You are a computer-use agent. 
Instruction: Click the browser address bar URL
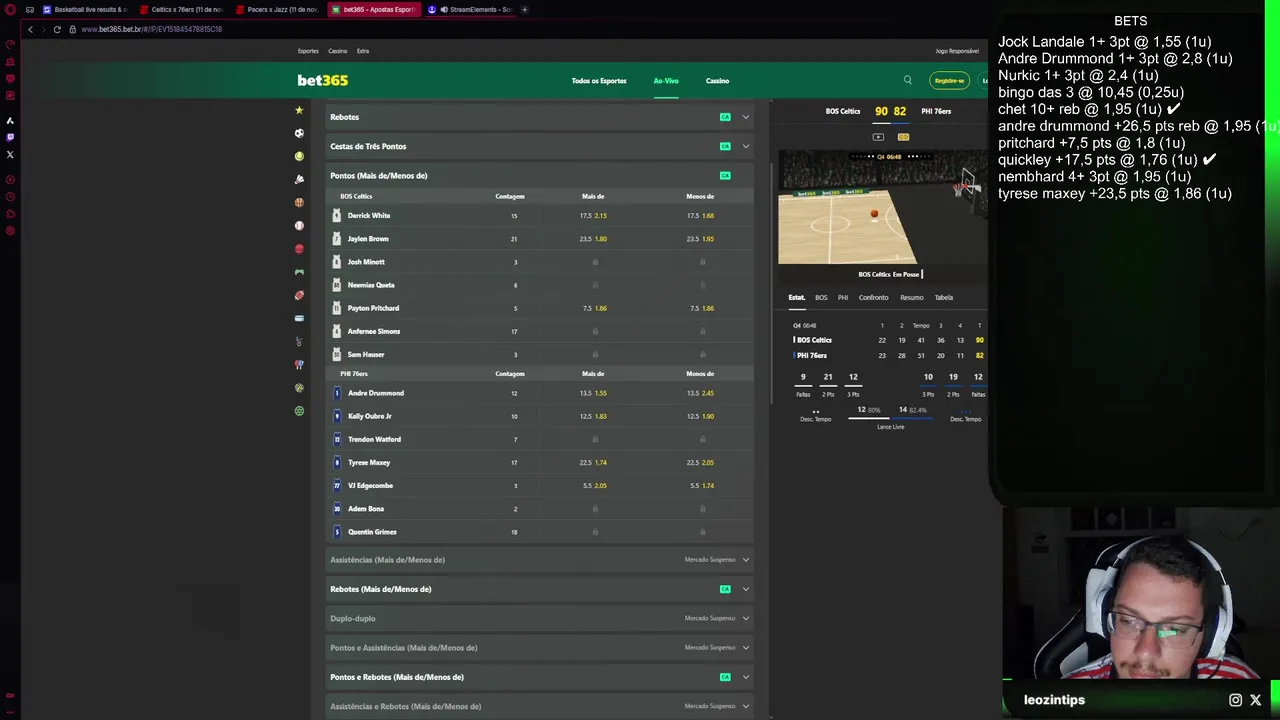pos(151,29)
